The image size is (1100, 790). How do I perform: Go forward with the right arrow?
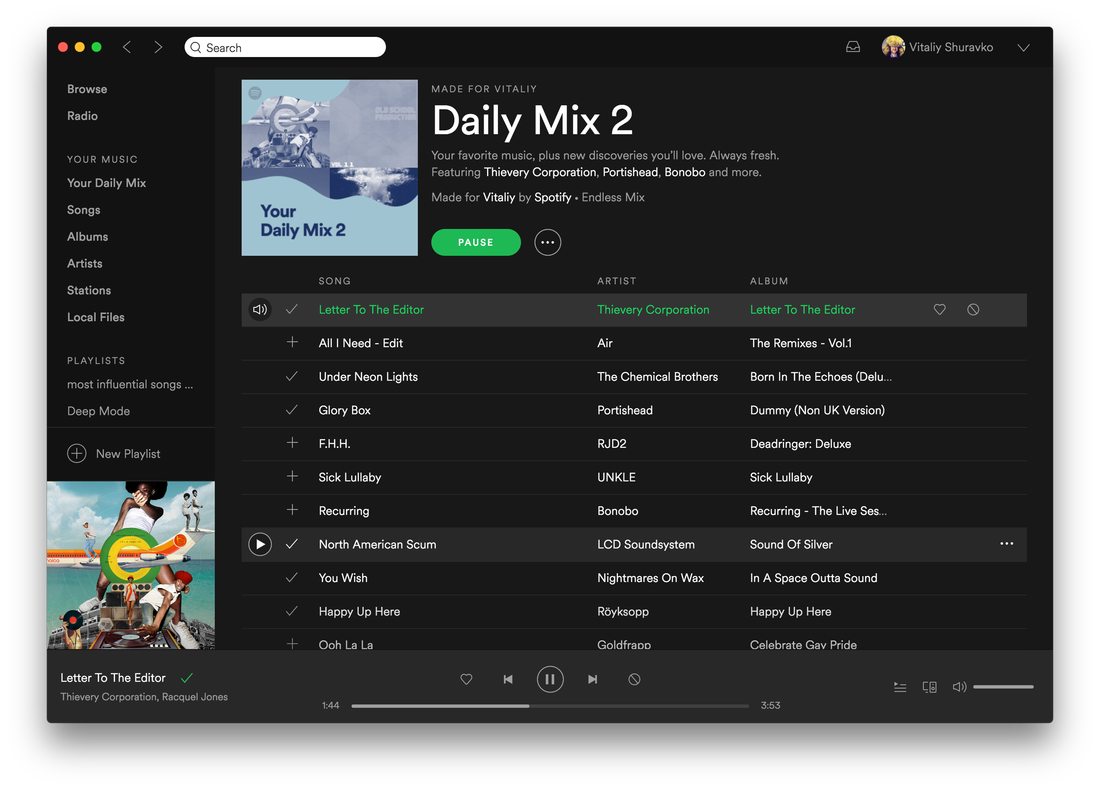coord(158,47)
